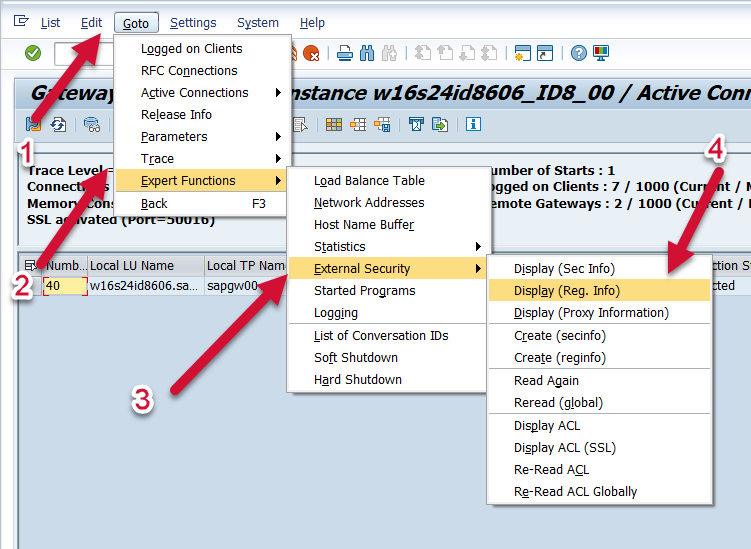Click Logged on Clients in Goto menu

(191, 49)
